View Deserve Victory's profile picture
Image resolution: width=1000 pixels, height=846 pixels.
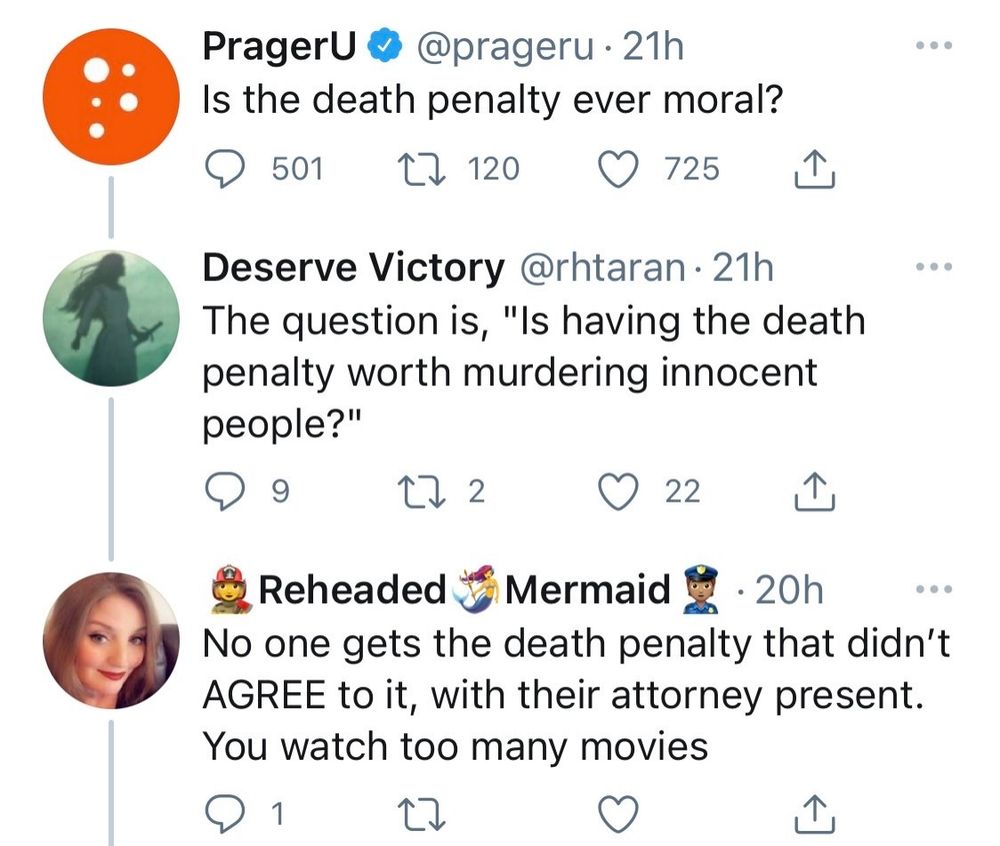click(x=110, y=317)
